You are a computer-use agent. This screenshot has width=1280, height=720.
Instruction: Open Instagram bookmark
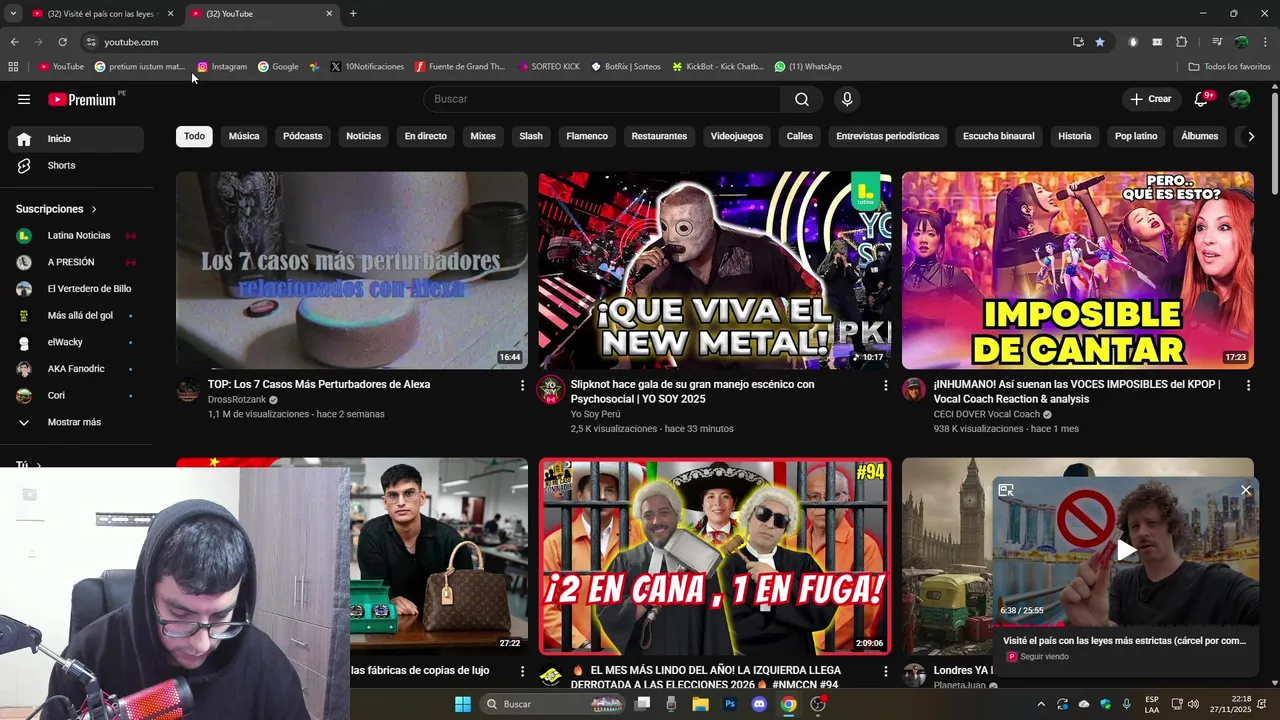tap(222, 67)
